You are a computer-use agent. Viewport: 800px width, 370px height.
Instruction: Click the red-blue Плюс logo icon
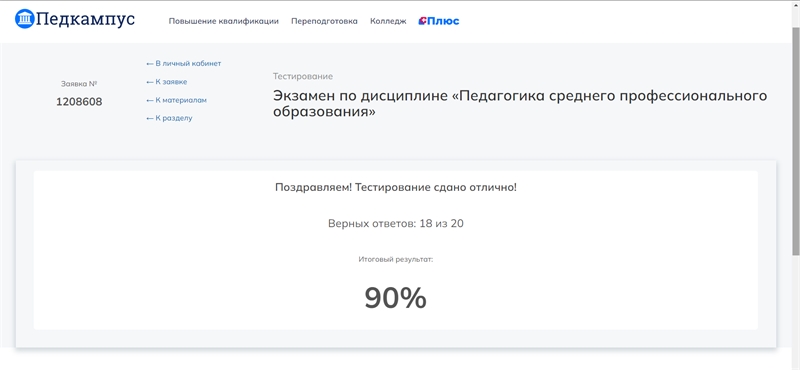tap(422, 21)
